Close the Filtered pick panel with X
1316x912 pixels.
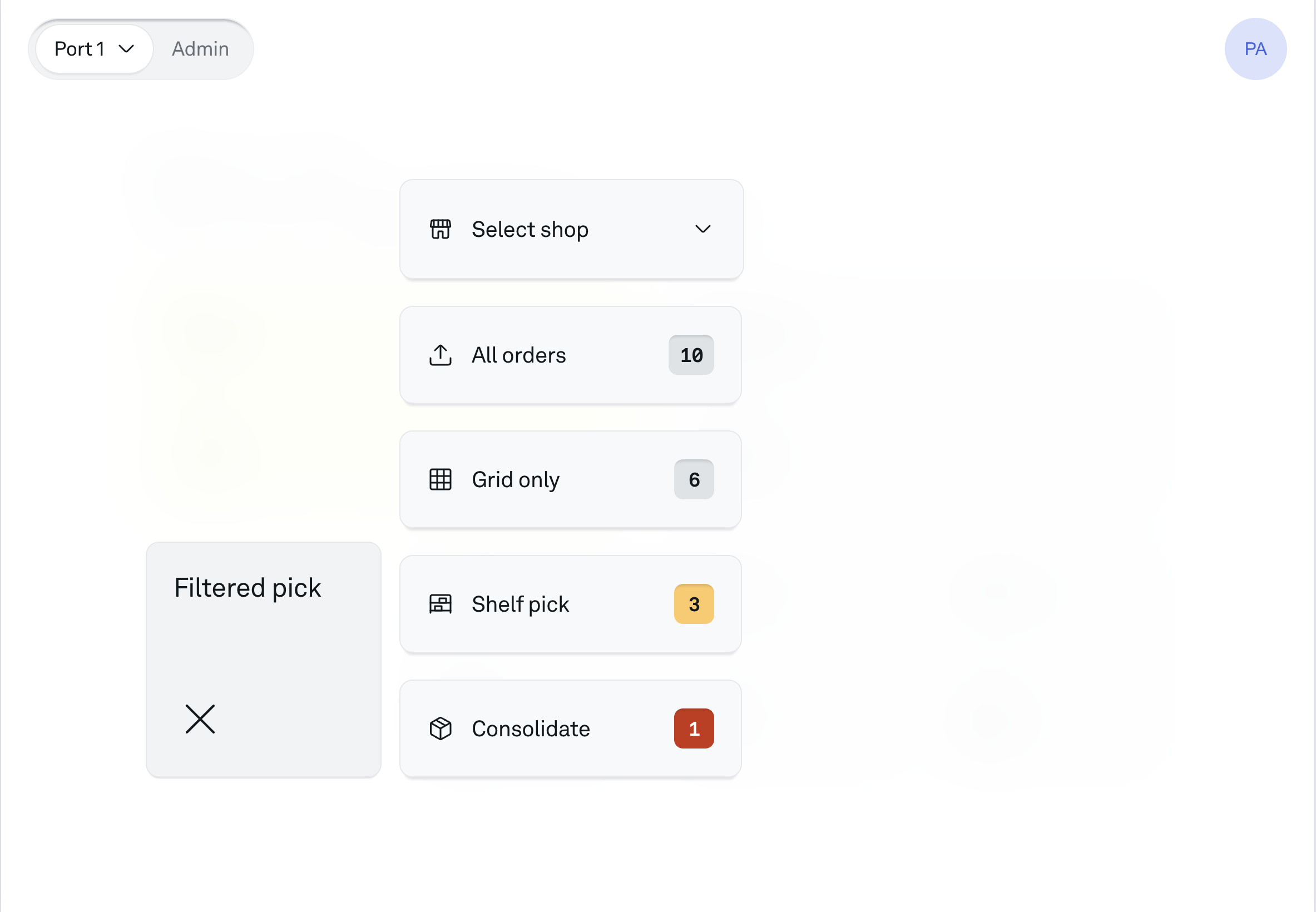click(200, 719)
